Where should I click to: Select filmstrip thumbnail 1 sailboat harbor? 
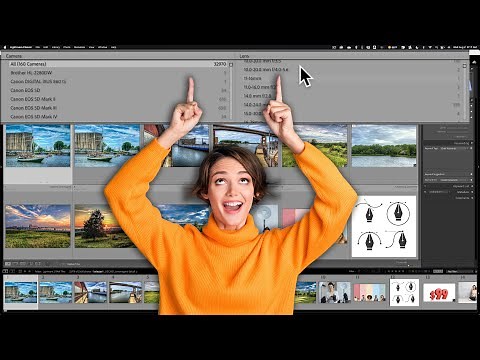tap(21, 292)
